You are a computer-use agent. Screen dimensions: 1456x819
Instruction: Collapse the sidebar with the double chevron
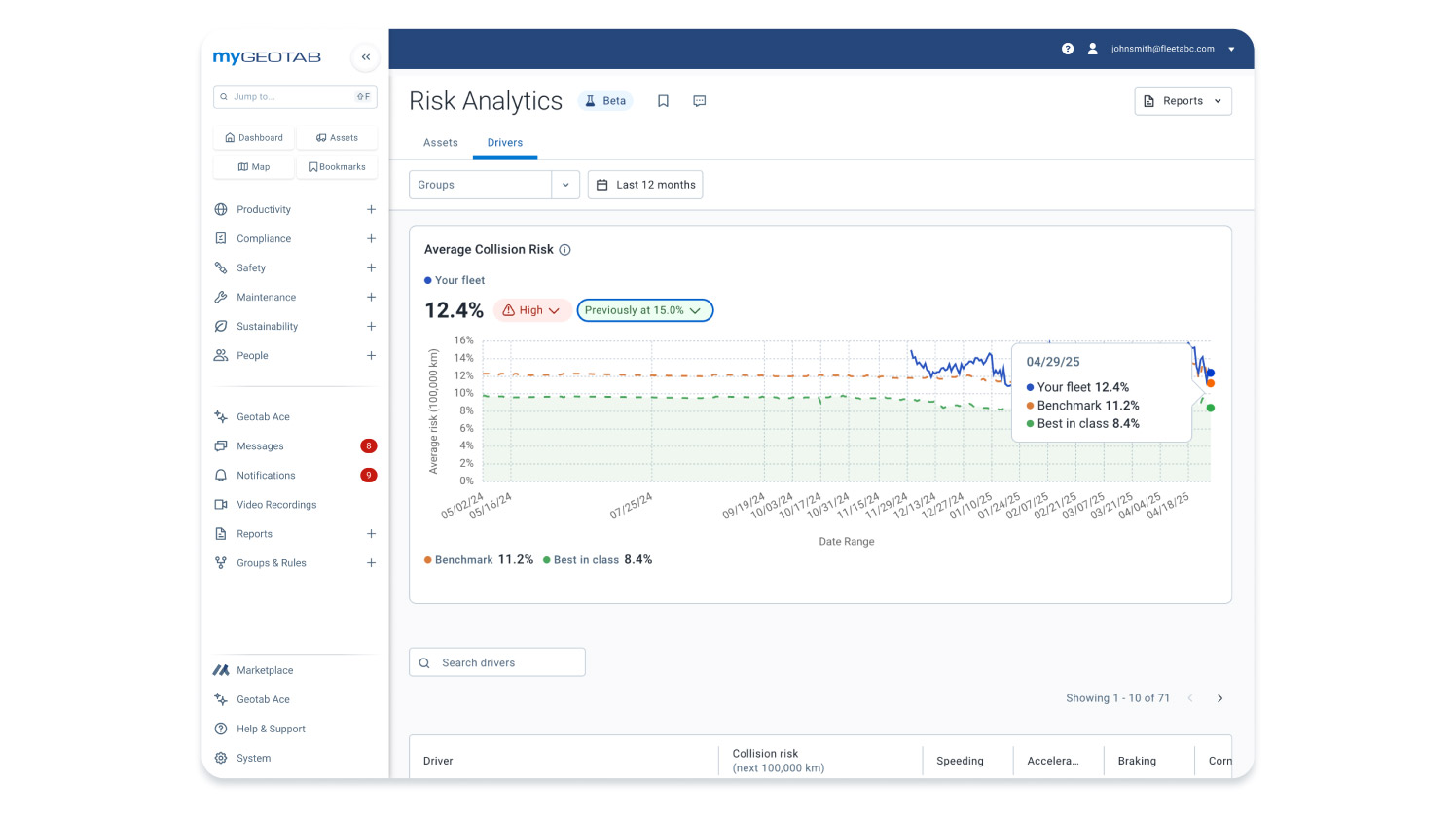click(365, 57)
